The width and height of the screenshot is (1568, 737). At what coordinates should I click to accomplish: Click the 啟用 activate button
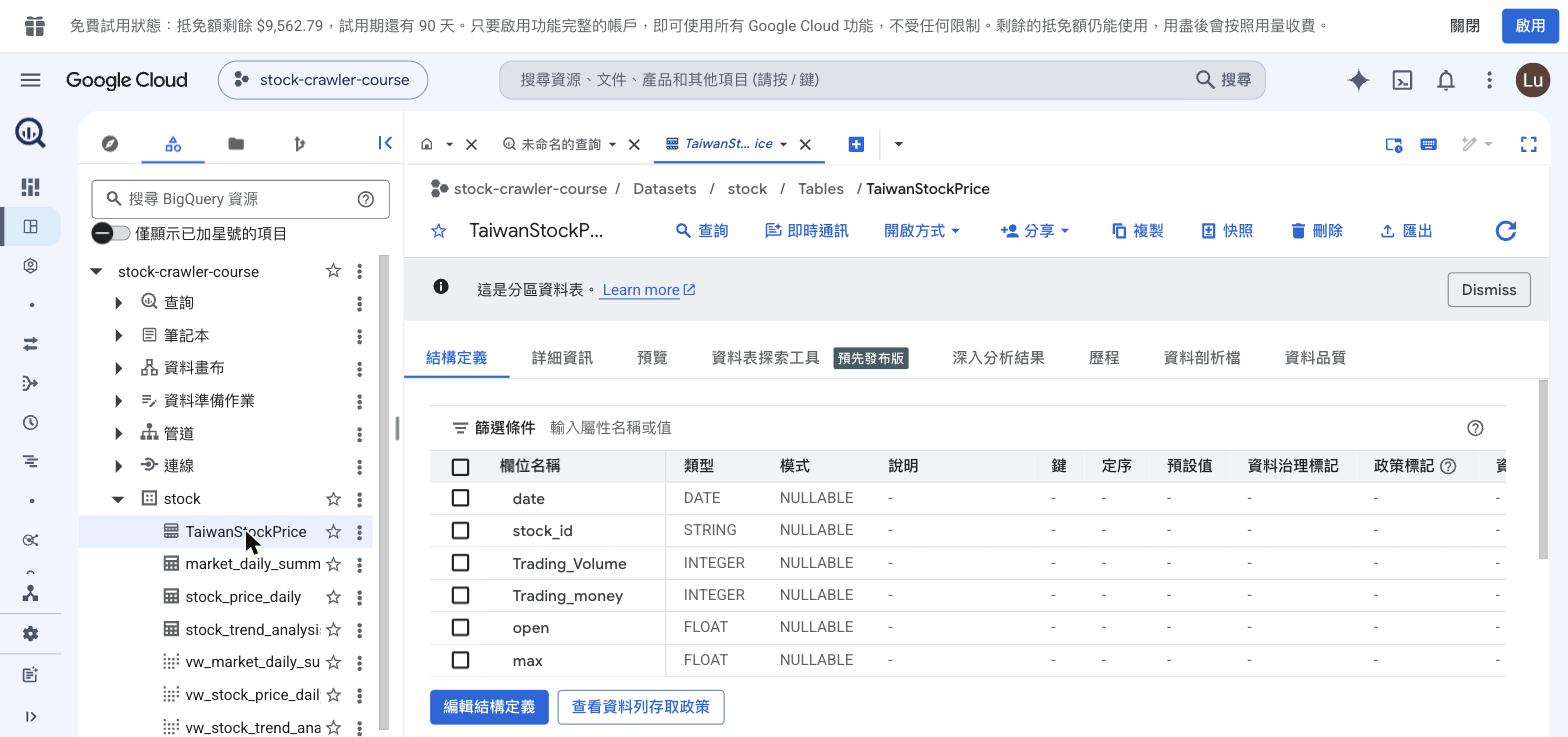1530,26
